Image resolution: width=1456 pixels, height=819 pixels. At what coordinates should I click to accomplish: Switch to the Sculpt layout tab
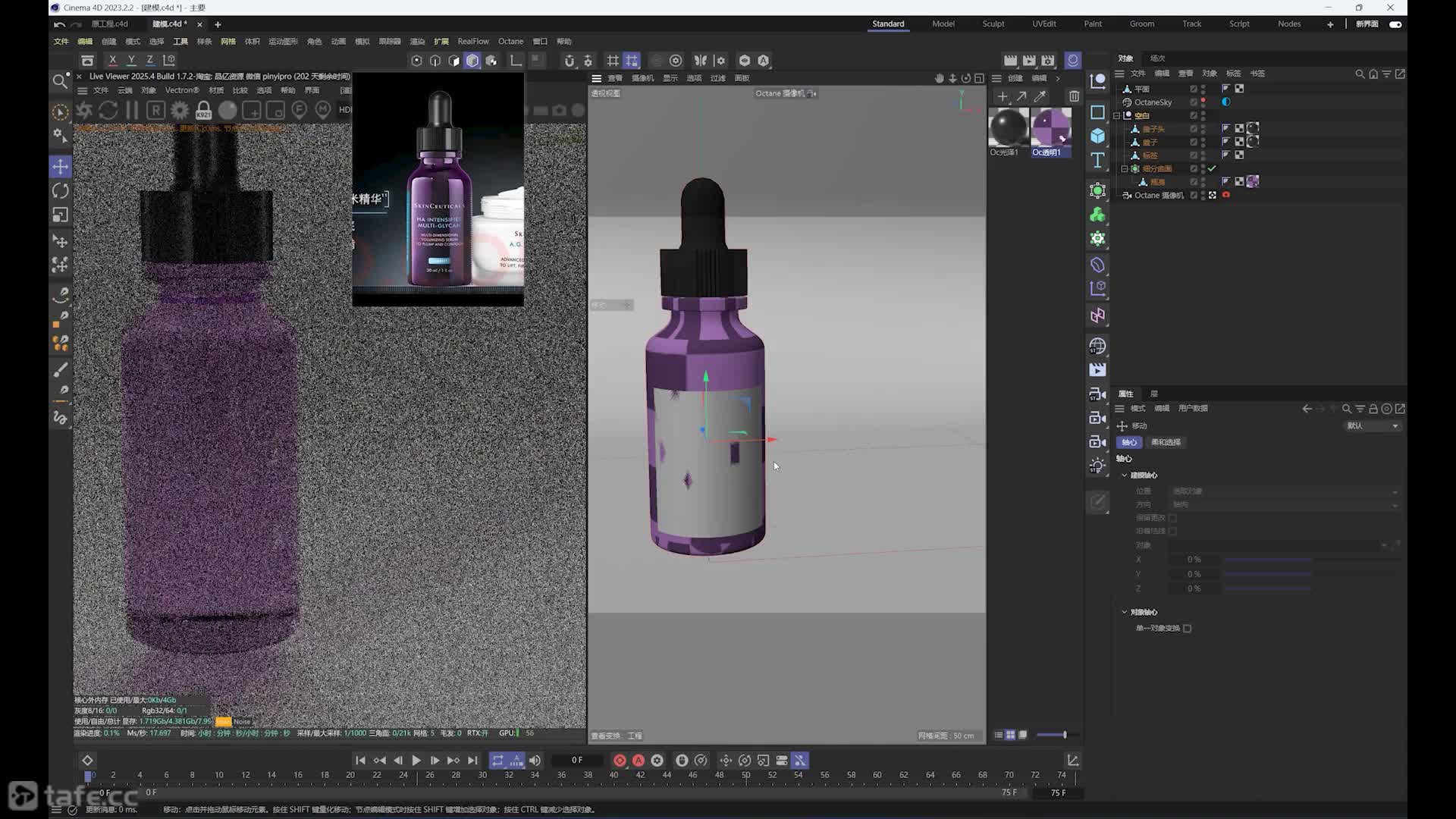pos(993,24)
